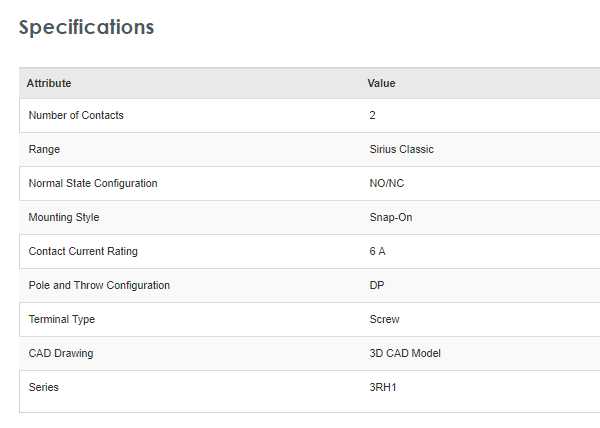Image resolution: width=600 pixels, height=428 pixels.
Task: Select Pole and Throw Configuration label
Action: click(99, 285)
